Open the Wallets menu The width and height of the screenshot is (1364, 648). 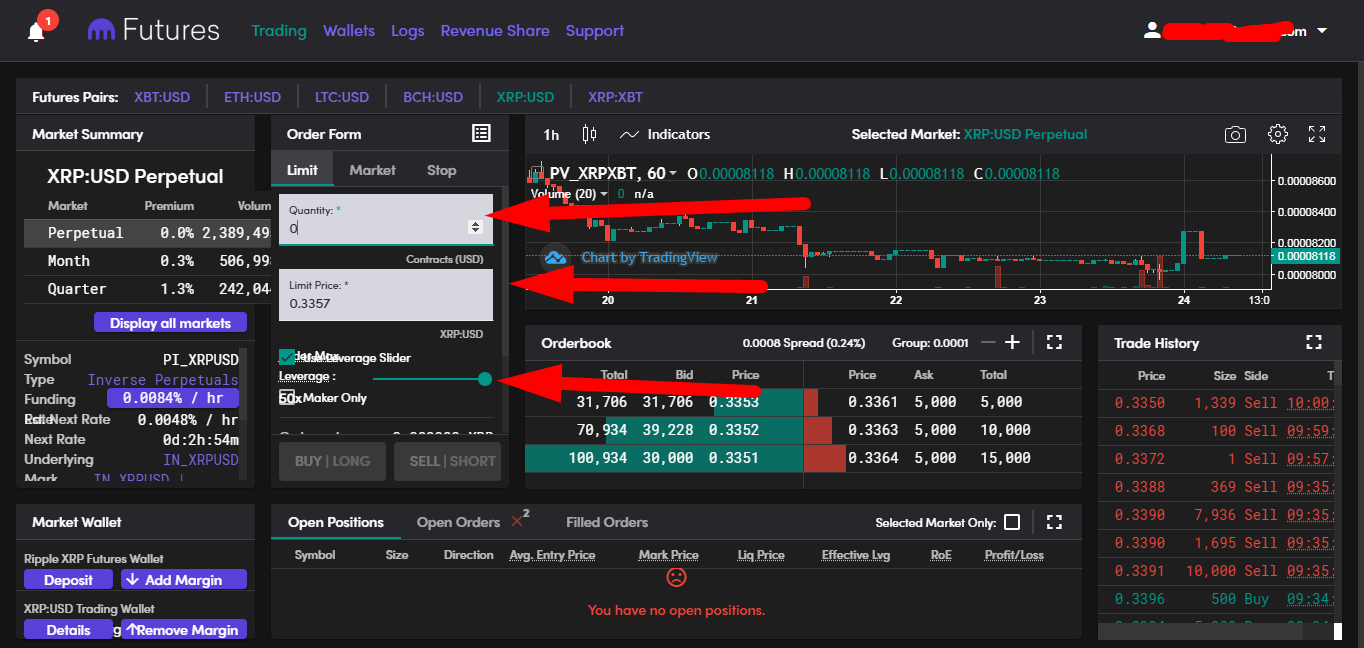pos(349,31)
